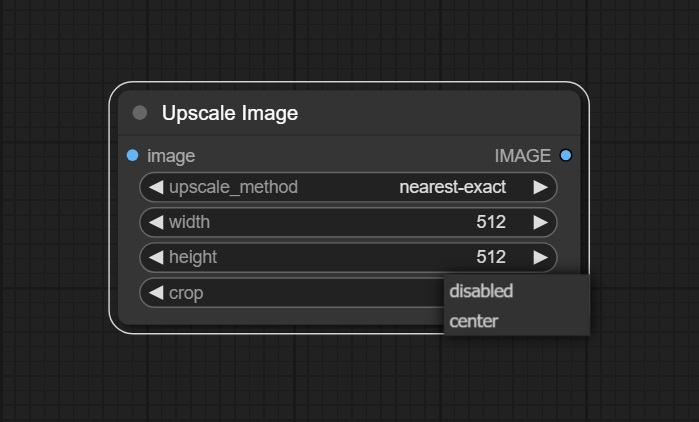Click the gray collapse dot beside Upscale Image

coord(140,113)
